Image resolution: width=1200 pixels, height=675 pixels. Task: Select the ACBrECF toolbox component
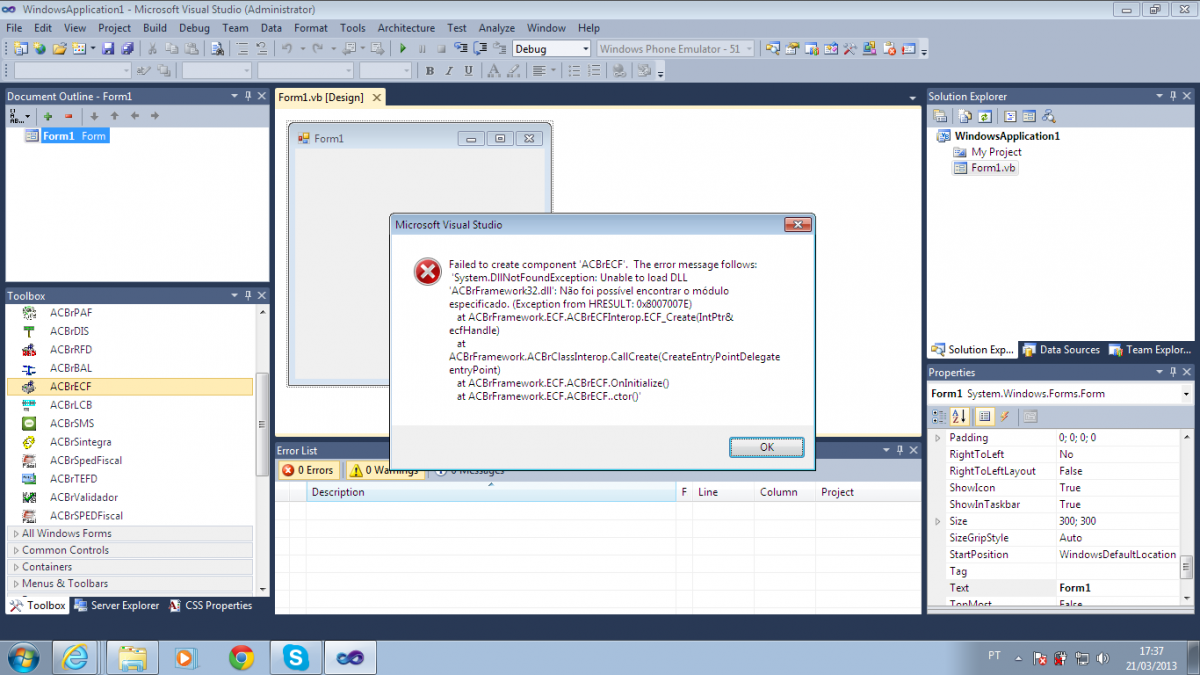coord(130,386)
